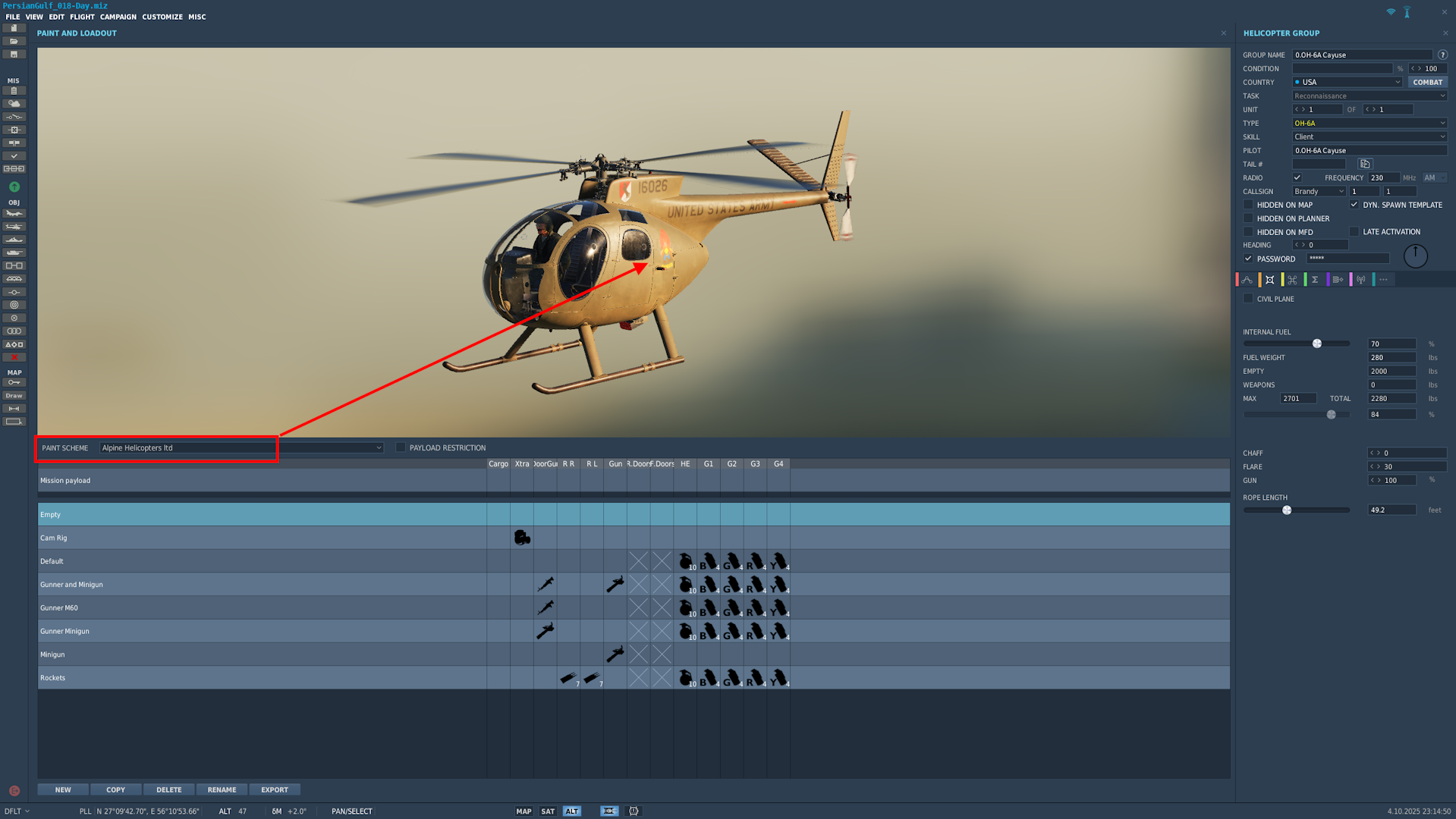Image resolution: width=1456 pixels, height=819 pixels.
Task: Open the AM modulation dropdown
Action: pos(1434,177)
